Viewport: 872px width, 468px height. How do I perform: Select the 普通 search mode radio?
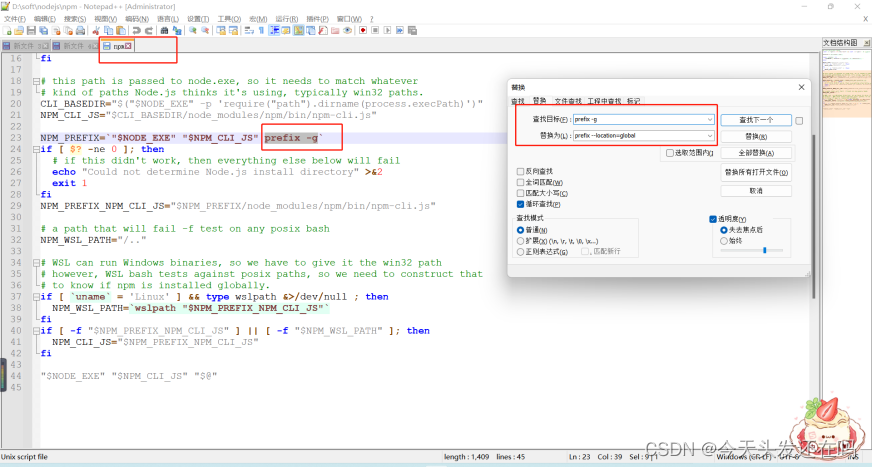pyautogui.click(x=521, y=230)
